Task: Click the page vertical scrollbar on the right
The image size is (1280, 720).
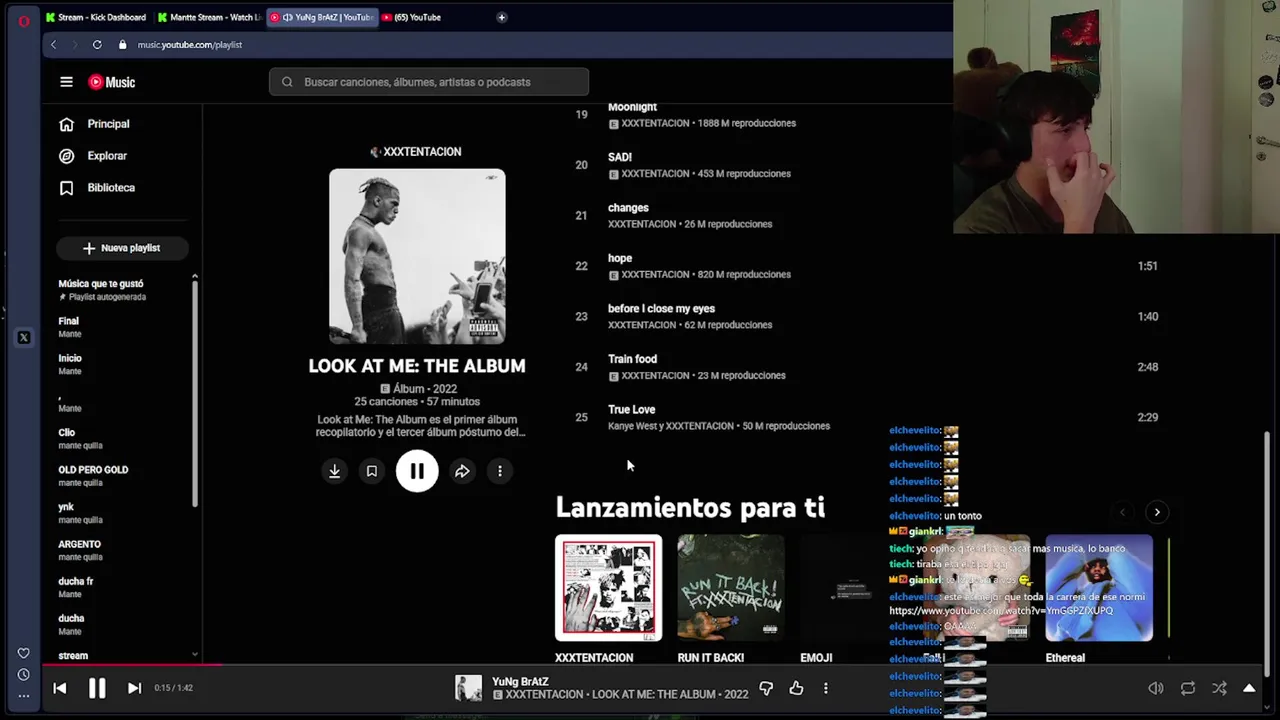Action: point(1268,556)
